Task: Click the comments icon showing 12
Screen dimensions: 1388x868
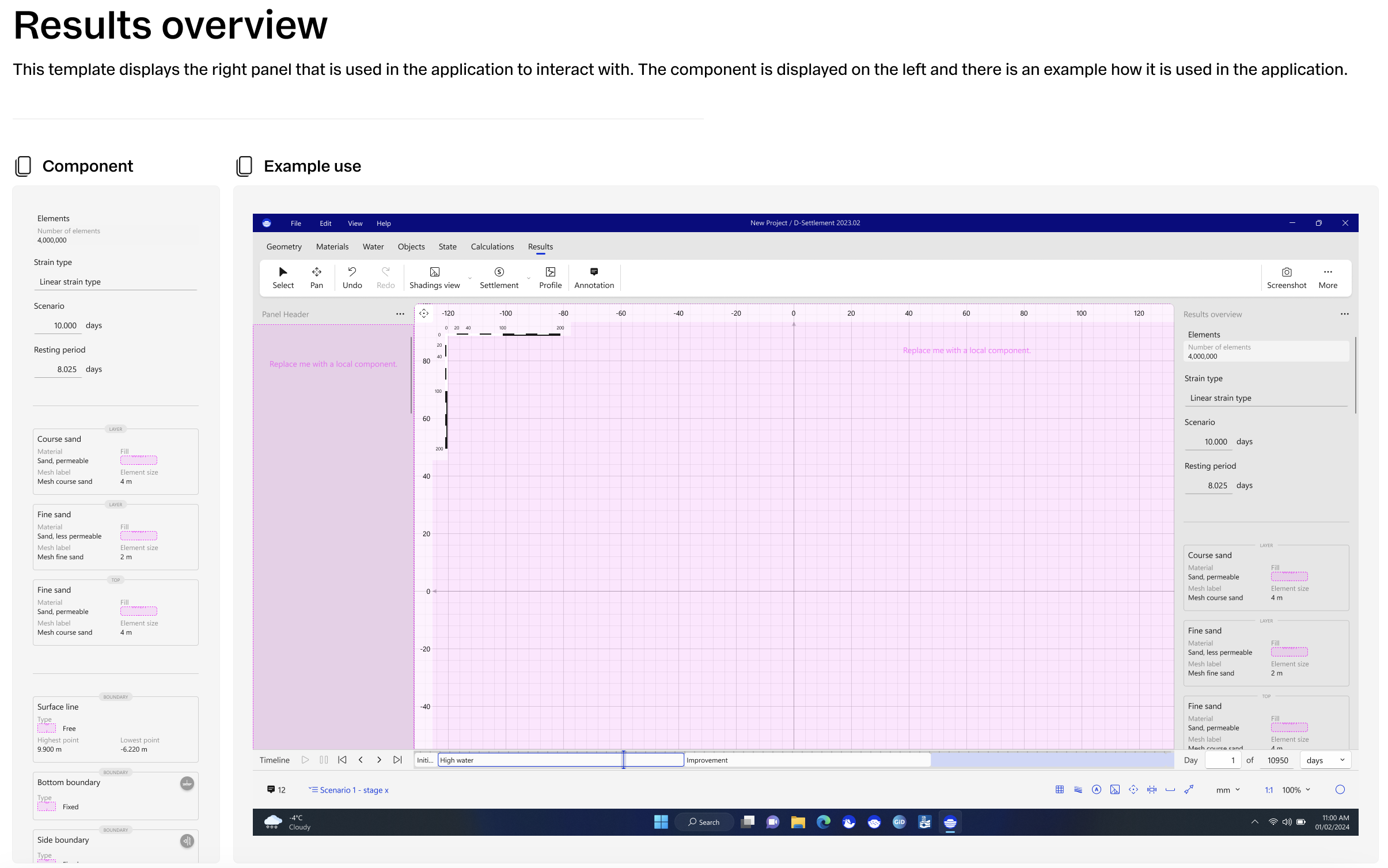Action: tap(271, 790)
